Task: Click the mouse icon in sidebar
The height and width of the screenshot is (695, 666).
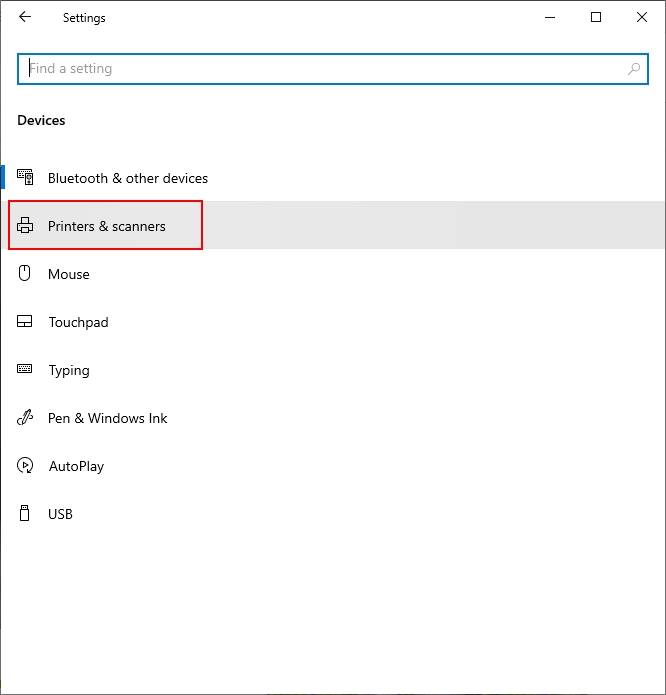Action: tap(25, 274)
